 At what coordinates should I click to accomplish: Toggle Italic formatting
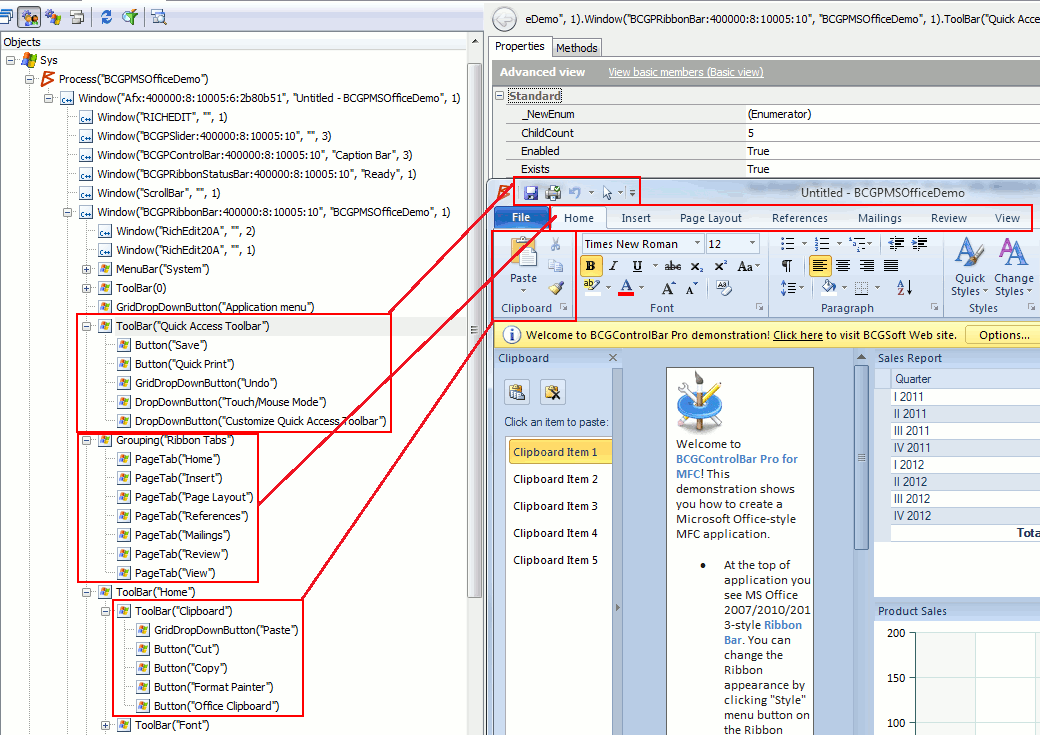tap(614, 266)
